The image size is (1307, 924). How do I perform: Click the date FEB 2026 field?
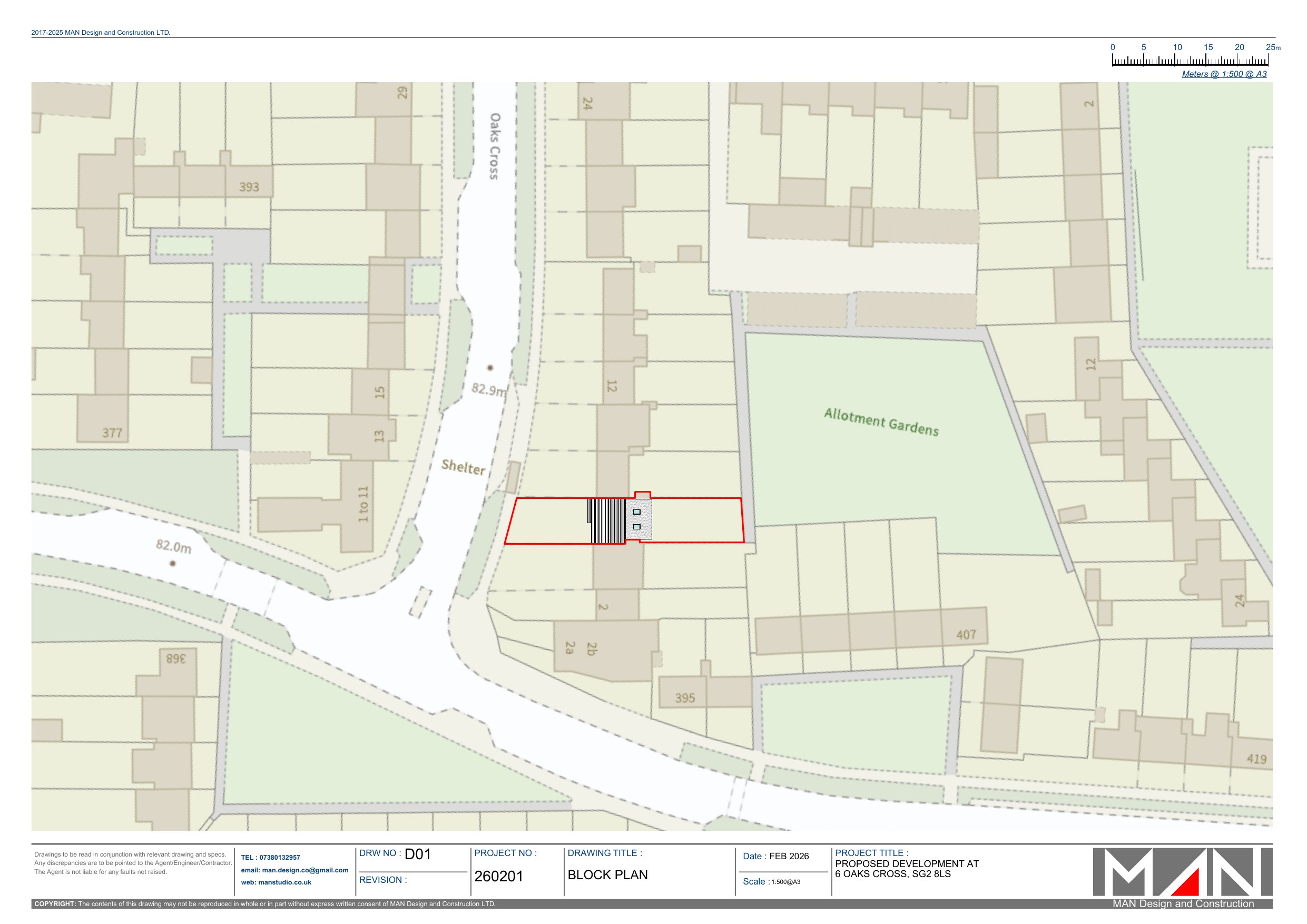coord(789,856)
